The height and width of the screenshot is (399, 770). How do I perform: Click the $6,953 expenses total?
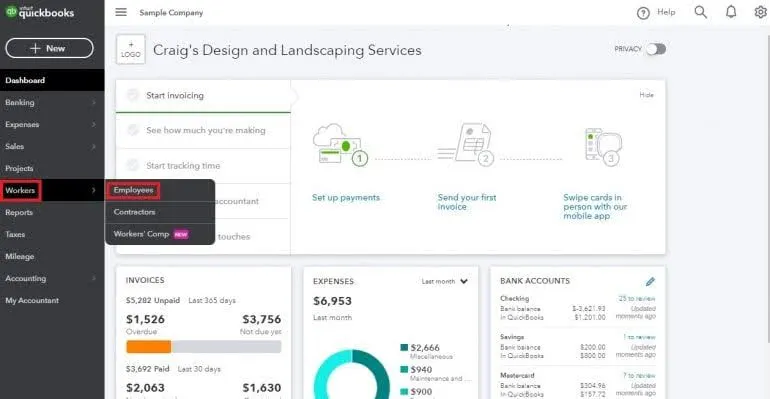[332, 301]
